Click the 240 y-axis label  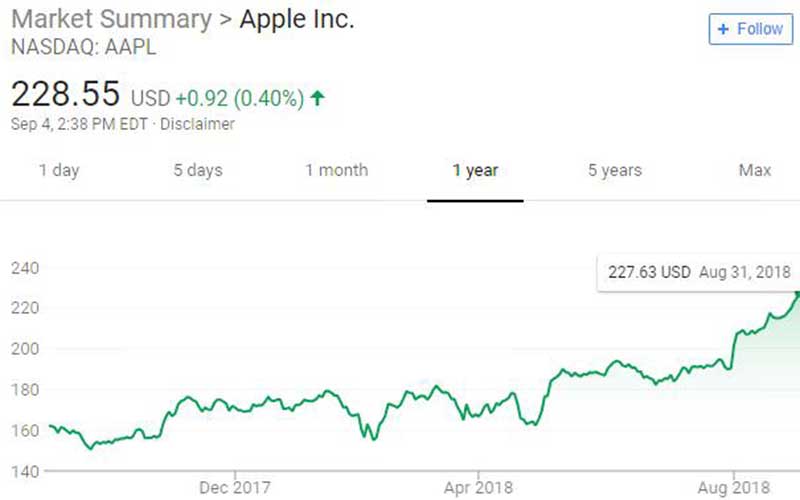coord(25,268)
